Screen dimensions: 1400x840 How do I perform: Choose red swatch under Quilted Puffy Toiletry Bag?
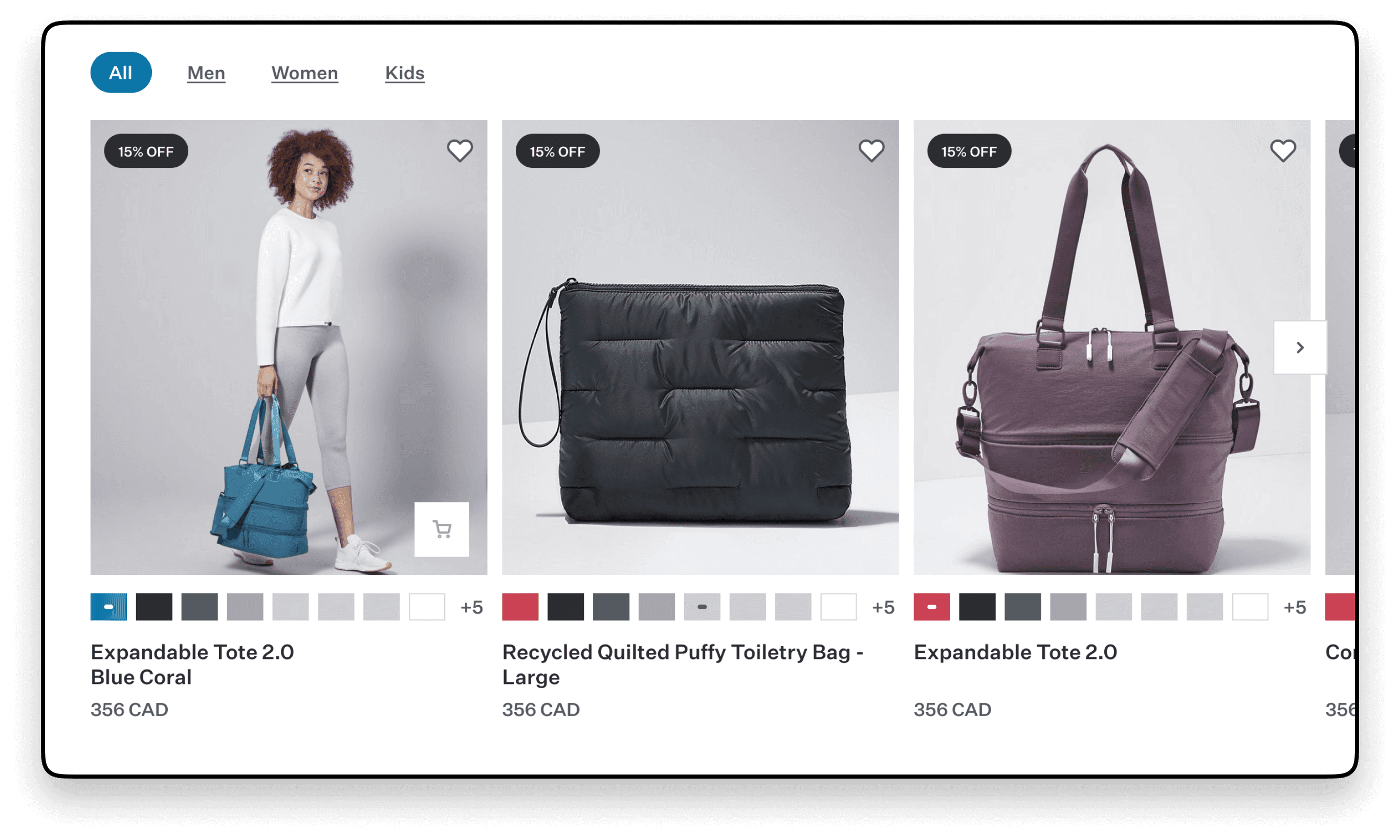[520, 607]
